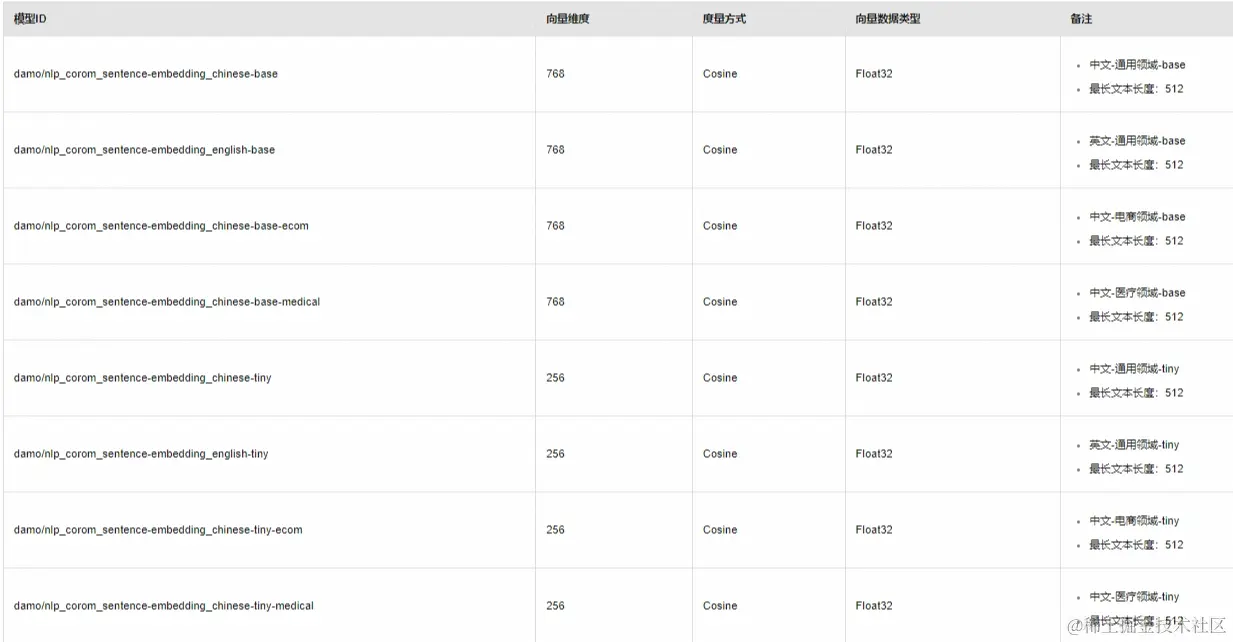Select the chinese-tiny-medical model ID
The image size is (1233, 642).
(x=164, y=606)
